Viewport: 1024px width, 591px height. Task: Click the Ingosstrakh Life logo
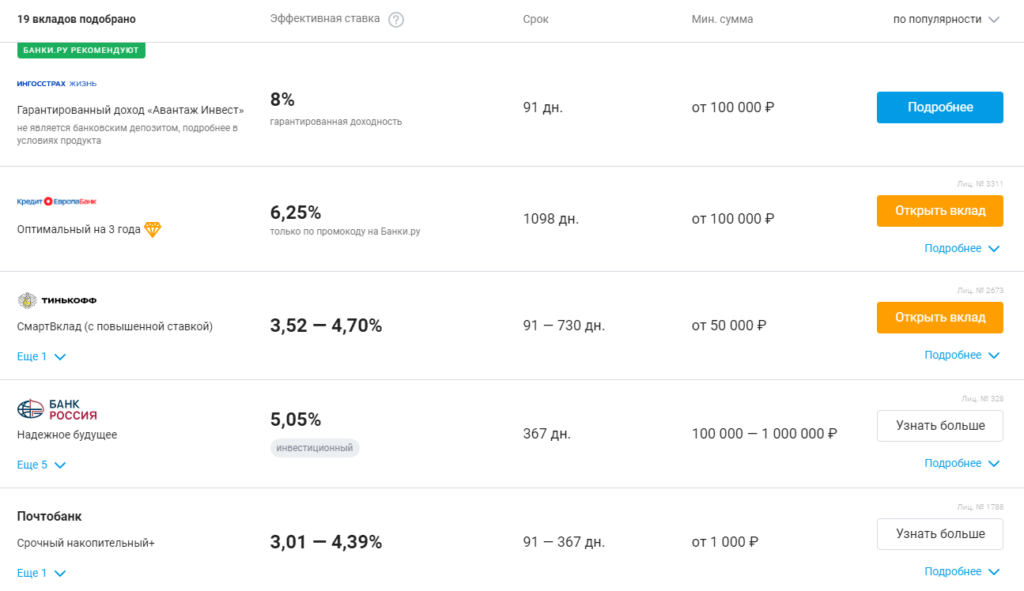point(57,83)
